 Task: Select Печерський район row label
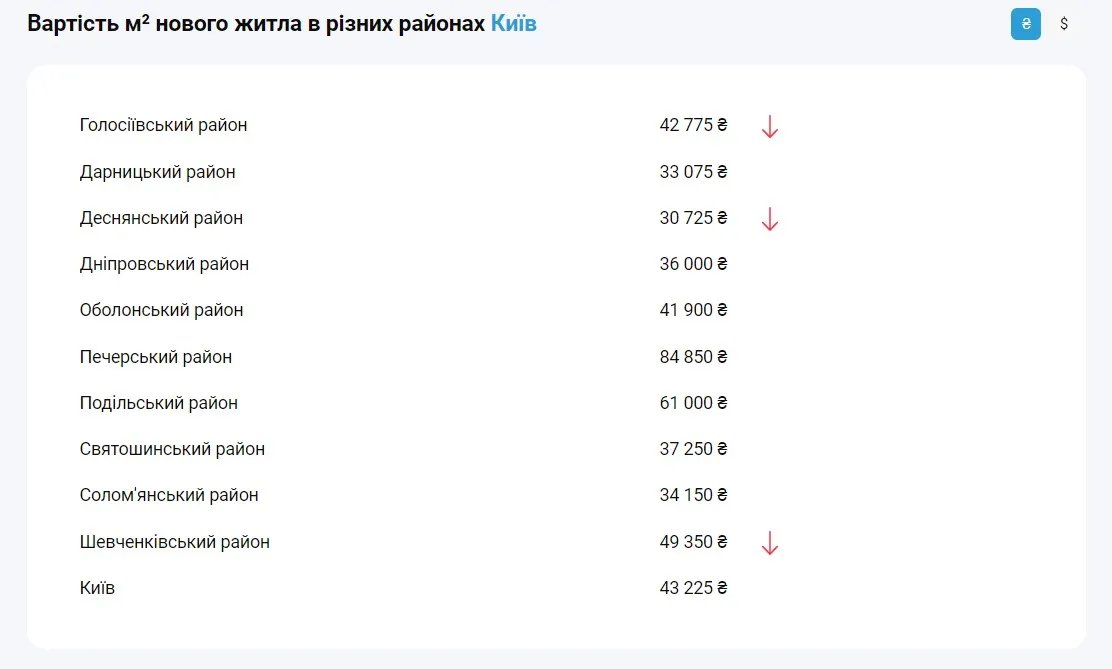(x=156, y=357)
